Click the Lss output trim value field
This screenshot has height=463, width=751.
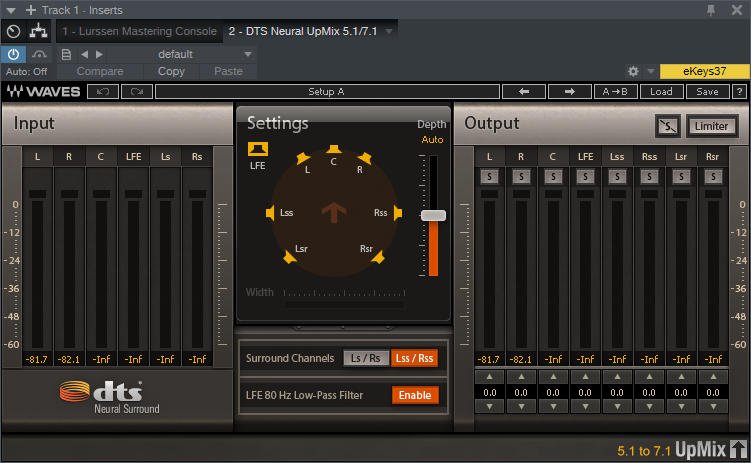tap(617, 393)
